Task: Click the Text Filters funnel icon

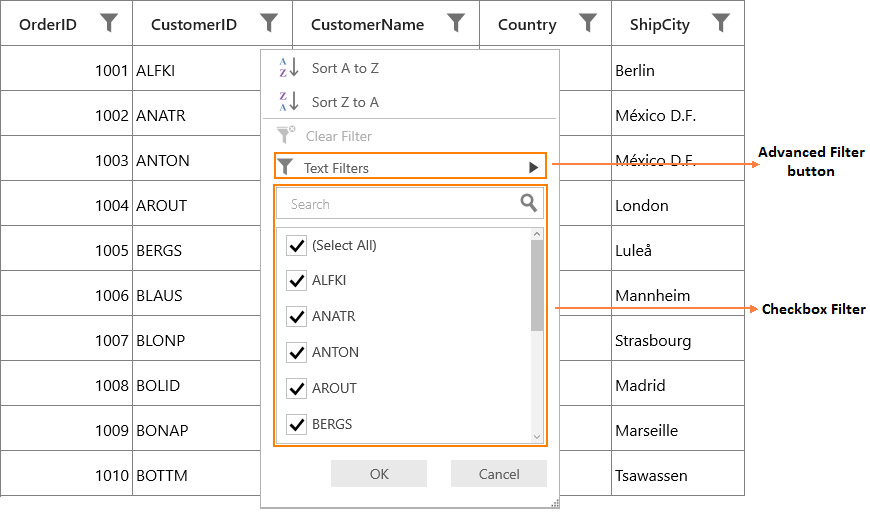Action: 285,166
